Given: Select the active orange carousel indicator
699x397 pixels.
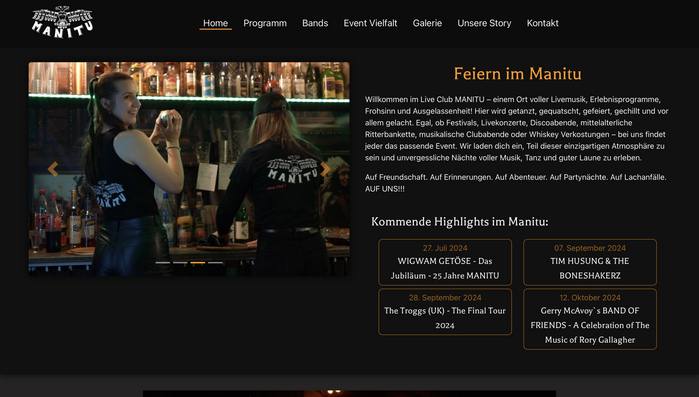Looking at the screenshot, I should (198, 262).
